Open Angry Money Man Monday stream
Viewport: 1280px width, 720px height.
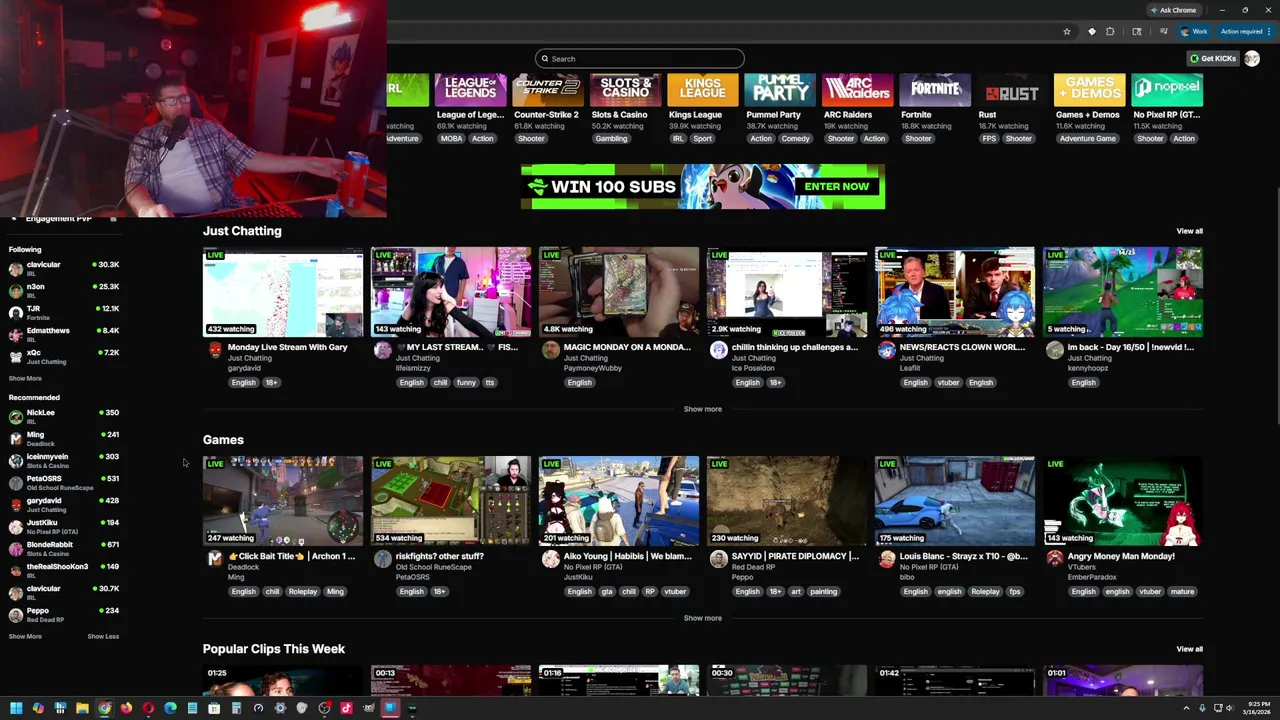1123,501
